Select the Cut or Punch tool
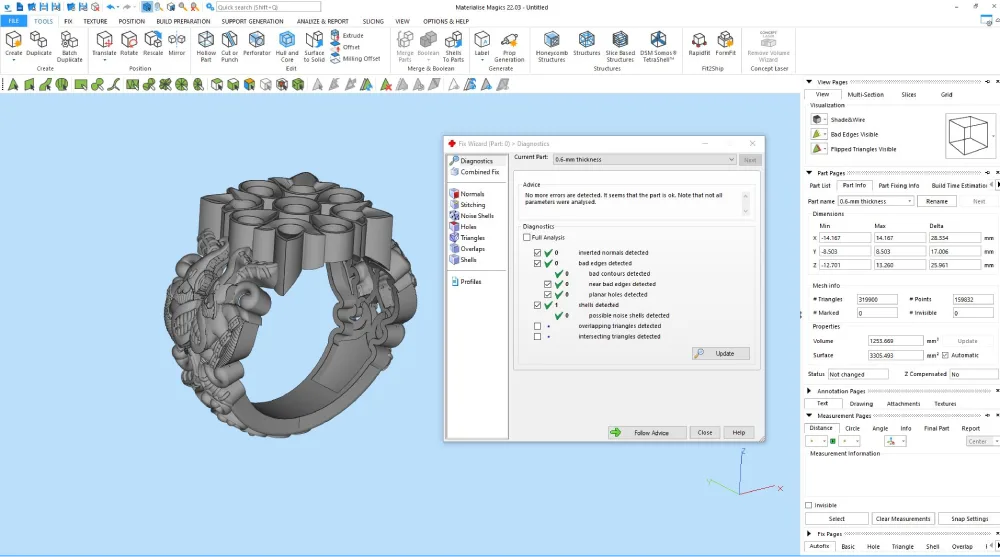 tap(230, 47)
